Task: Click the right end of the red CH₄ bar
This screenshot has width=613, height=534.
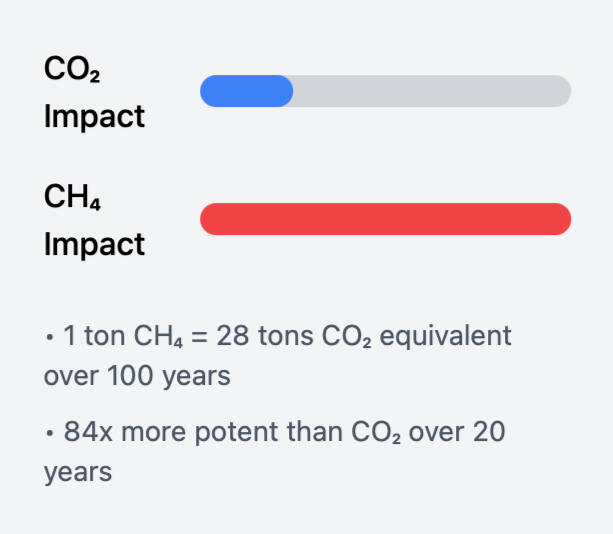Action: 558,219
